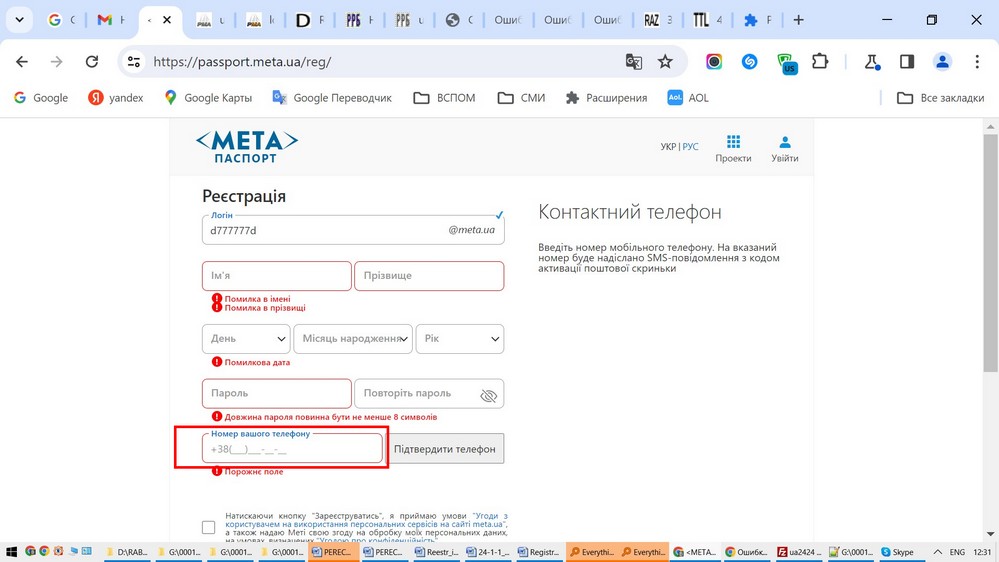999x562 pixels.
Task: Switch language to УКР
Action: [x=668, y=147]
